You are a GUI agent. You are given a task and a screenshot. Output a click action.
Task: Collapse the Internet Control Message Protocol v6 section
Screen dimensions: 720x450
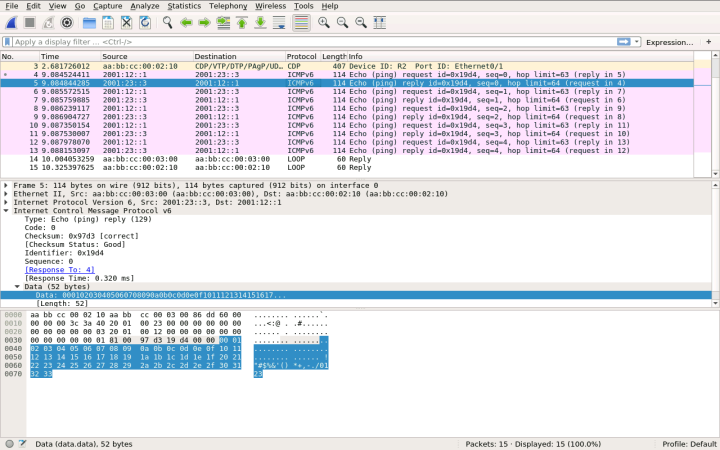pyautogui.click(x=6, y=211)
